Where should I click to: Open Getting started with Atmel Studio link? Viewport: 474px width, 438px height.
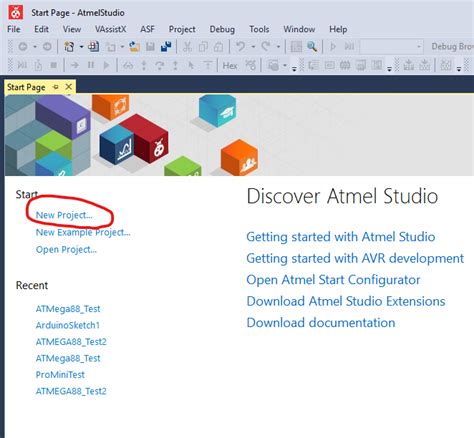click(341, 237)
